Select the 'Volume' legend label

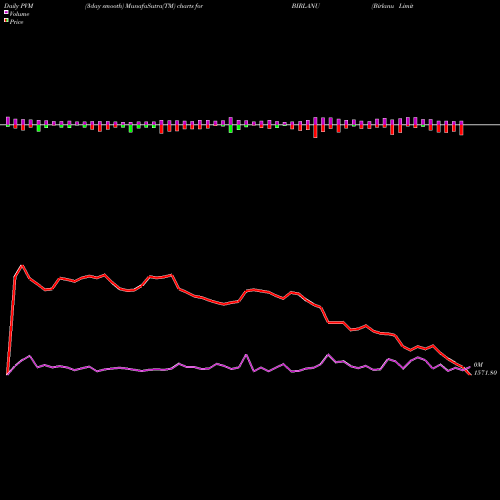(x=19, y=14)
